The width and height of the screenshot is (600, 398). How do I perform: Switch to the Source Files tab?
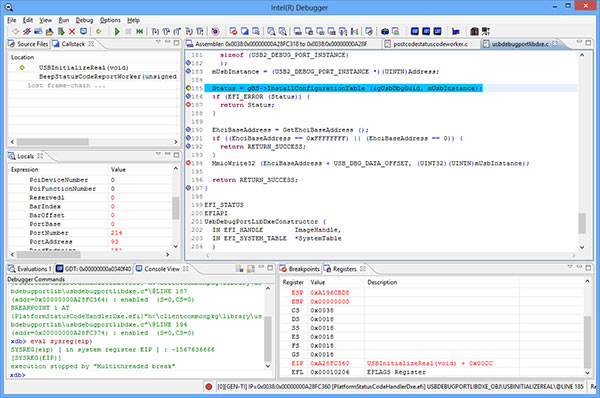point(28,44)
